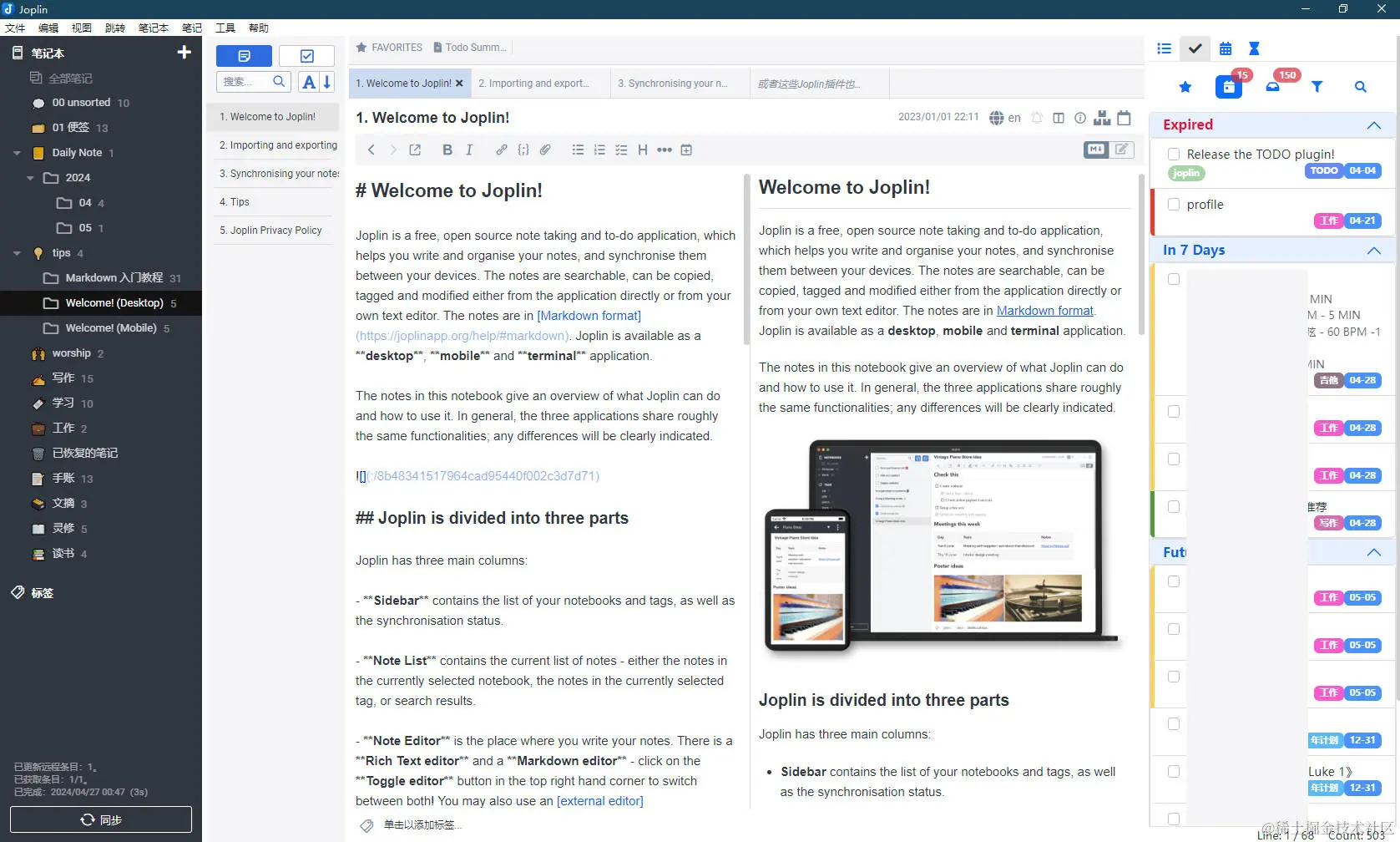1400x842 pixels.
Task: Go back with the left chevron in the editor toolbar
Action: (371, 150)
